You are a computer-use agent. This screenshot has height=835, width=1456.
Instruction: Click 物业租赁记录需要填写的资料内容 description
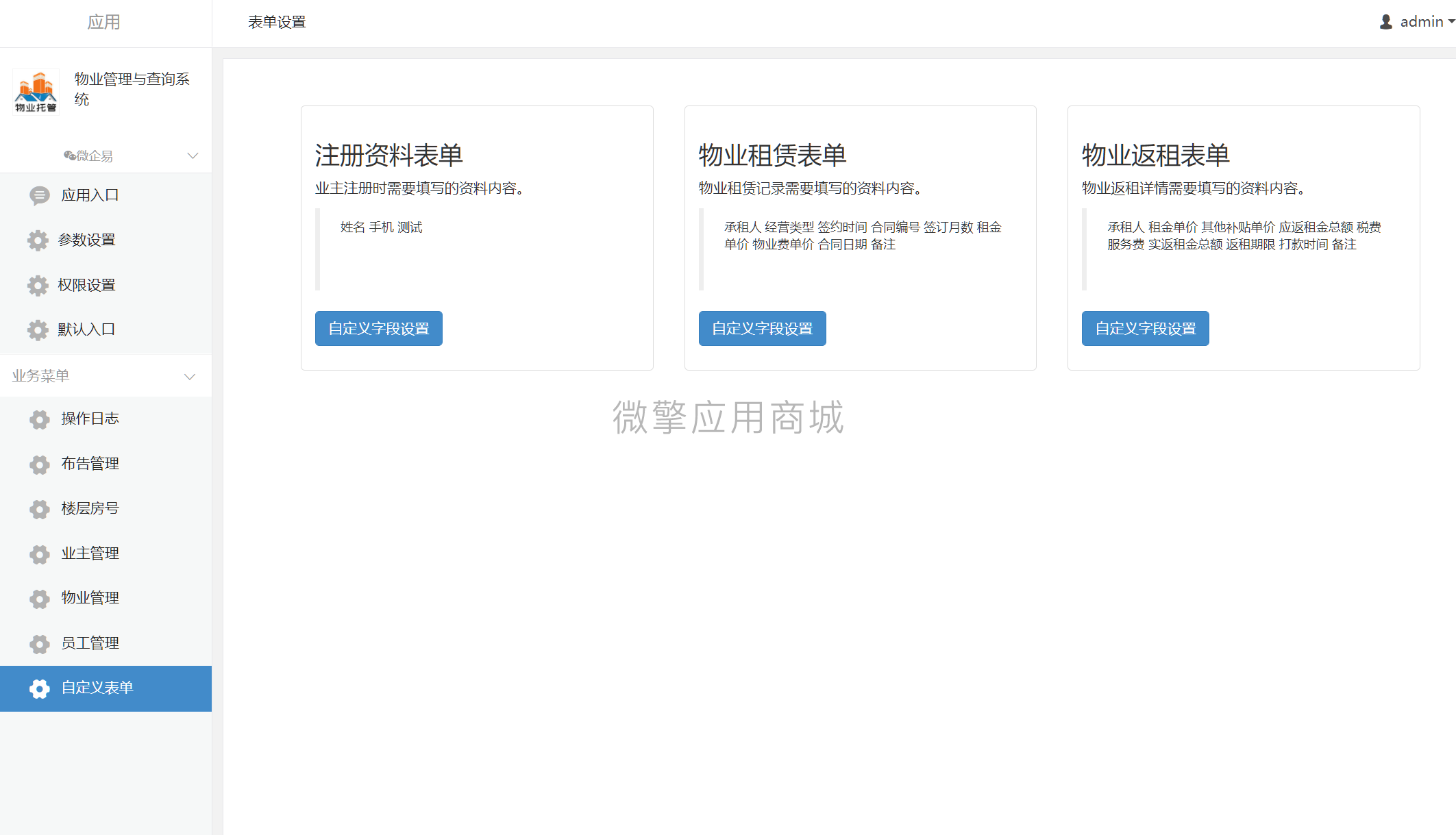[x=811, y=188]
